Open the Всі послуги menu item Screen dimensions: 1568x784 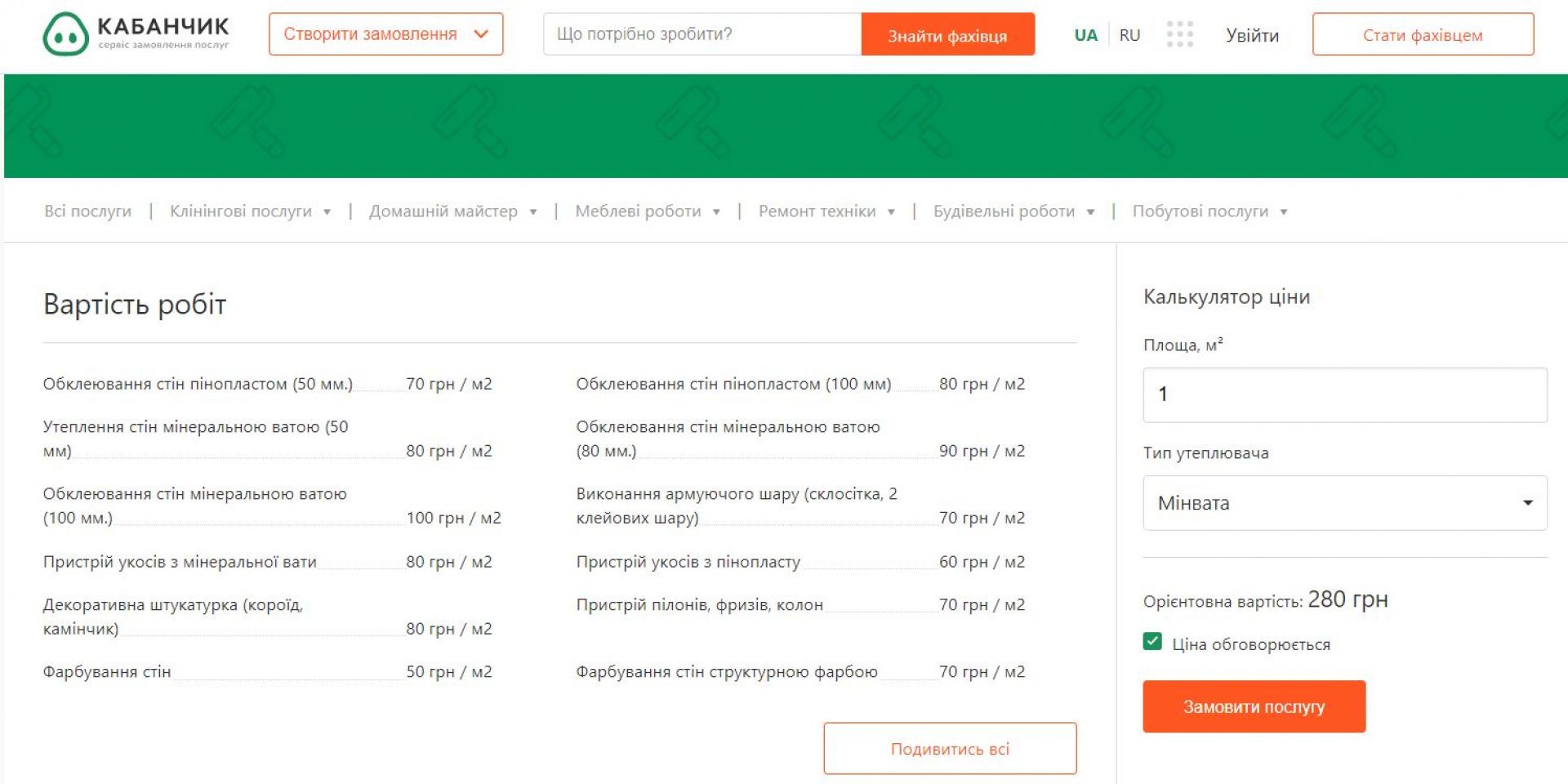pyautogui.click(x=87, y=212)
